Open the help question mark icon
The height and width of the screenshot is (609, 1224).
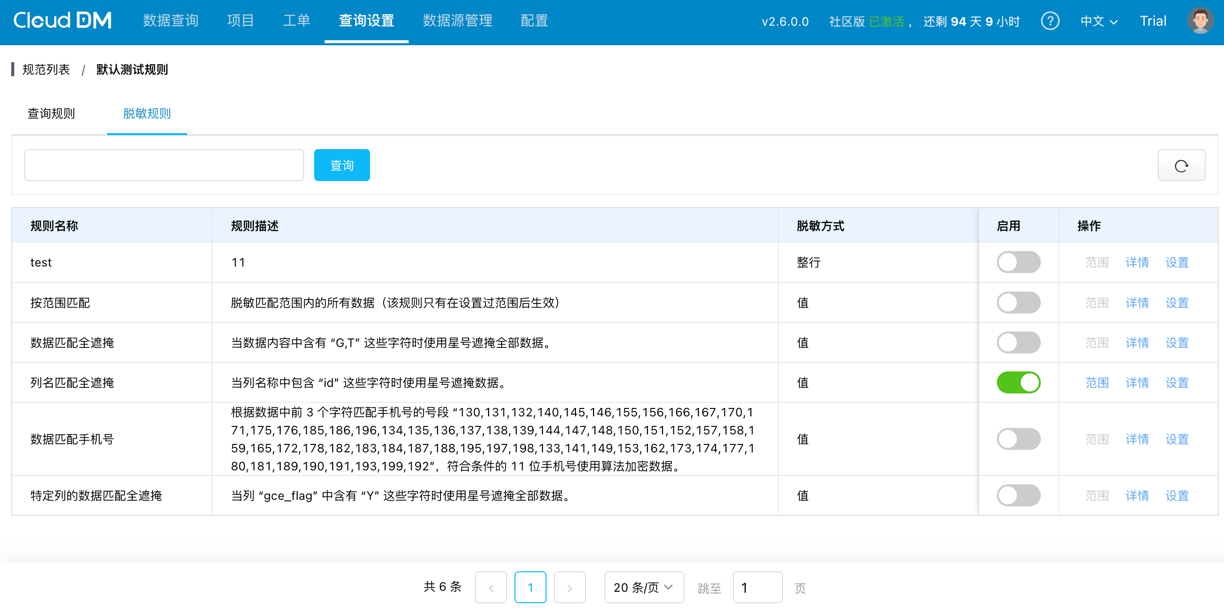(x=1049, y=21)
